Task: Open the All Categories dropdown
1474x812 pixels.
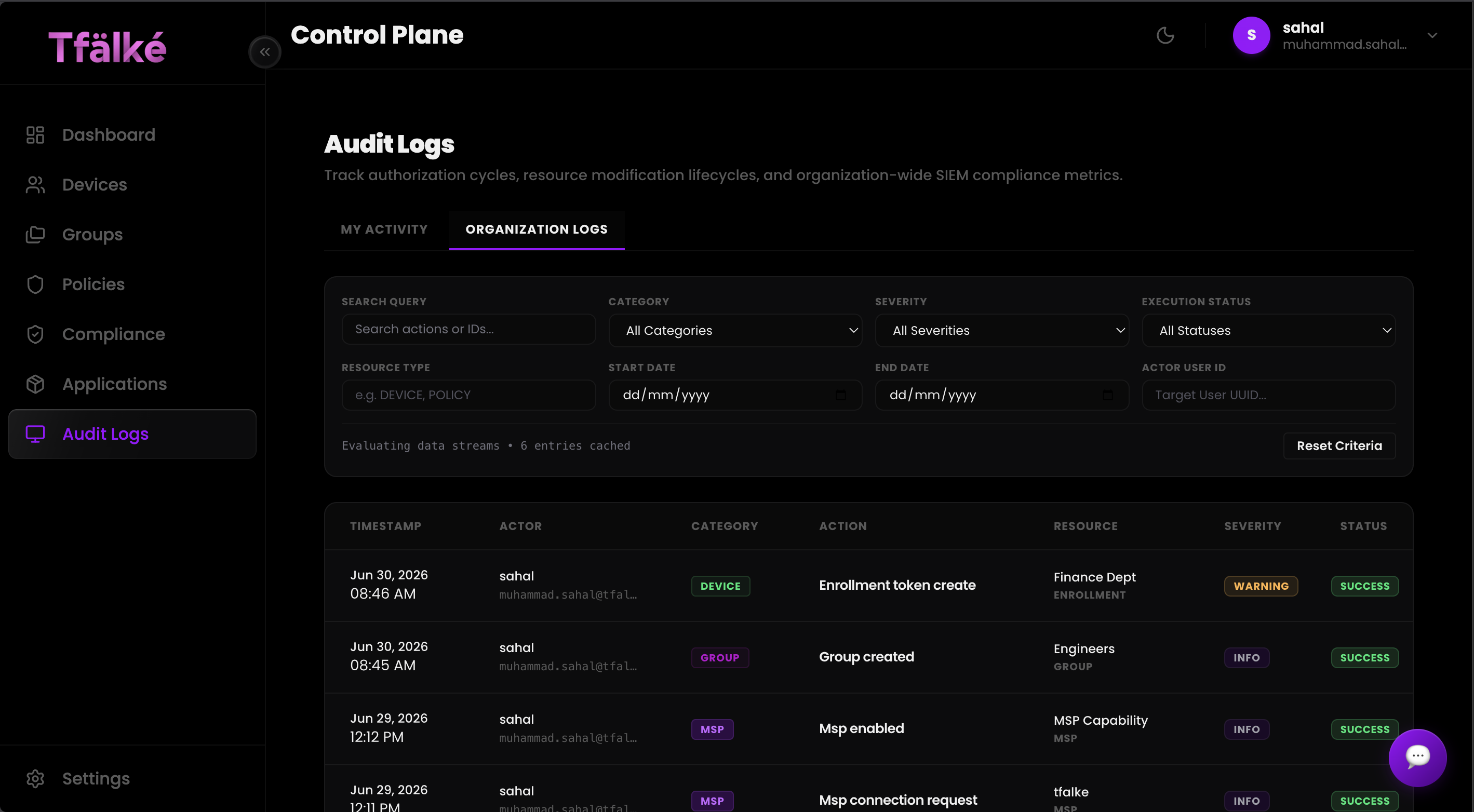Action: [x=735, y=331]
